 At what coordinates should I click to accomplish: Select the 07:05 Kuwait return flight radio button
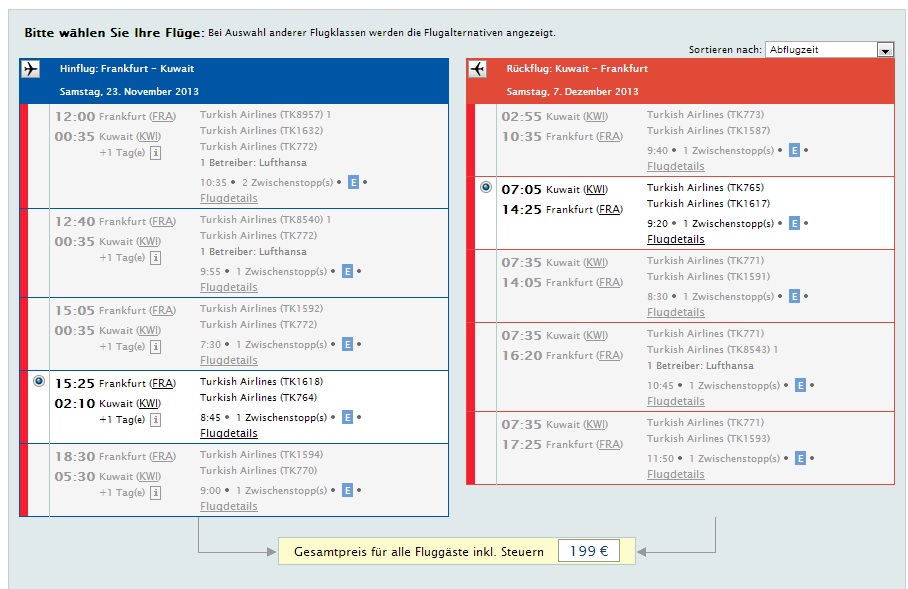click(486, 187)
